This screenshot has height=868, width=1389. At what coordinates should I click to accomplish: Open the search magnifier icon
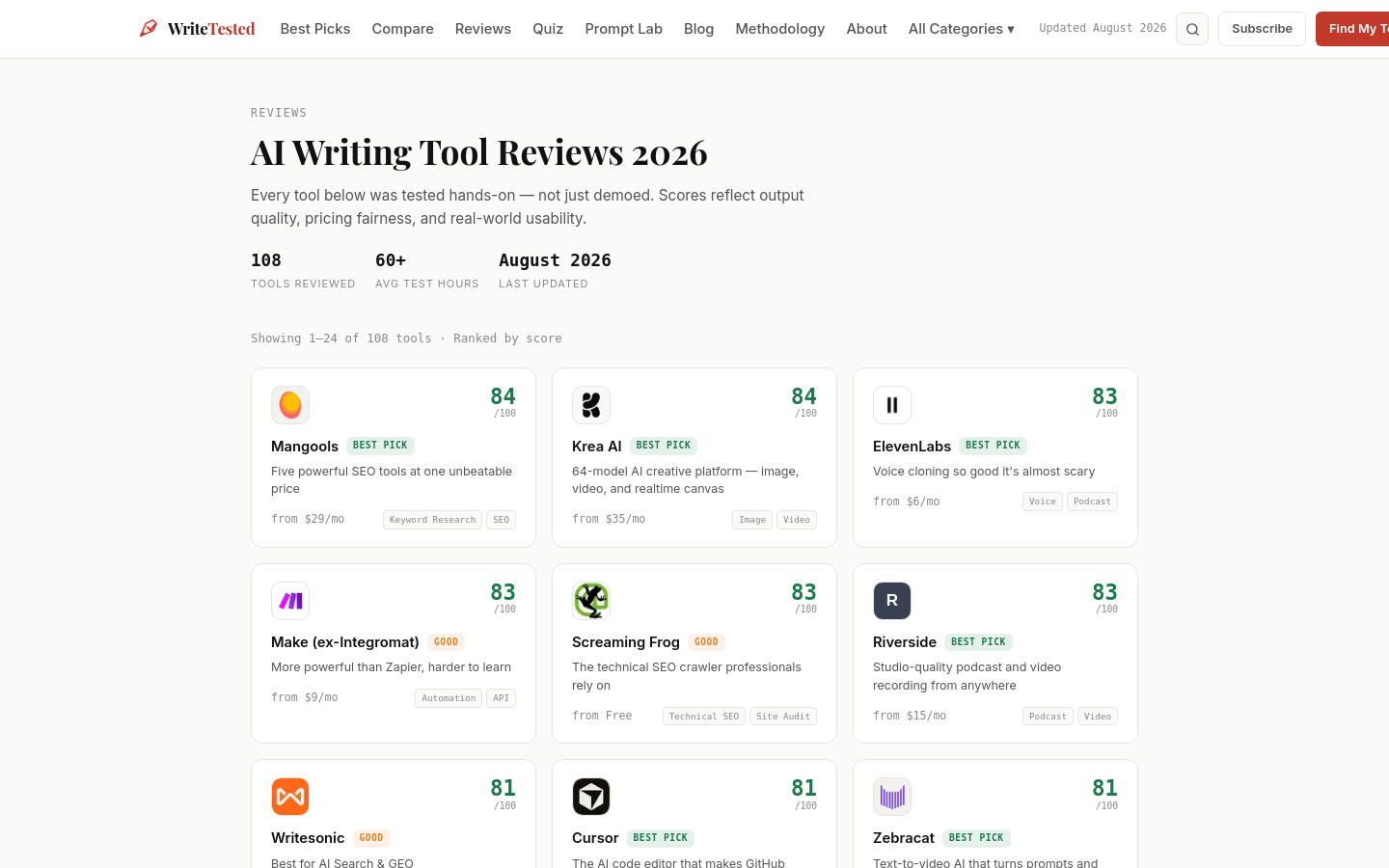[1192, 29]
